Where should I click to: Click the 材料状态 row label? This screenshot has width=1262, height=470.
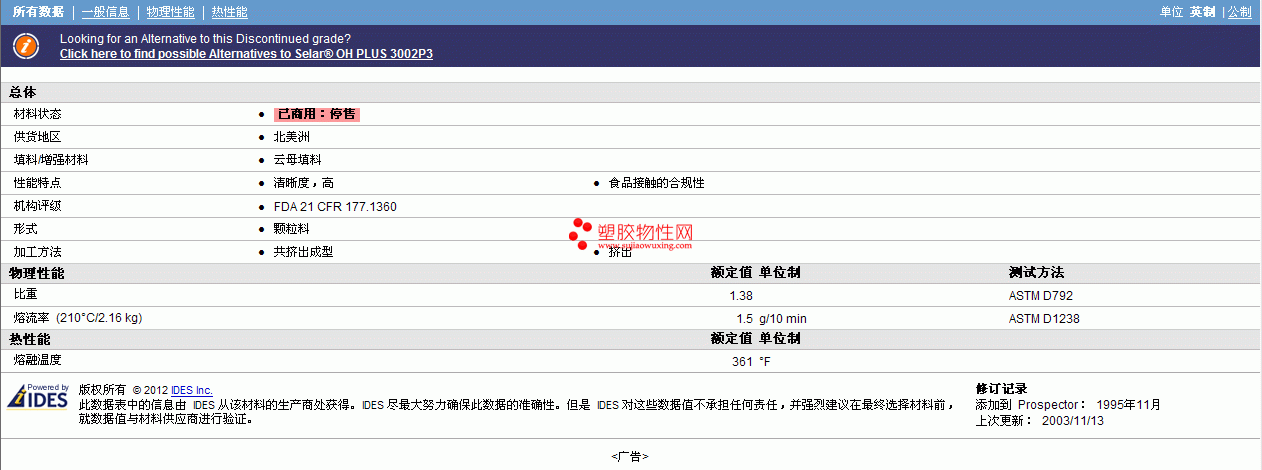pyautogui.click(x=37, y=114)
